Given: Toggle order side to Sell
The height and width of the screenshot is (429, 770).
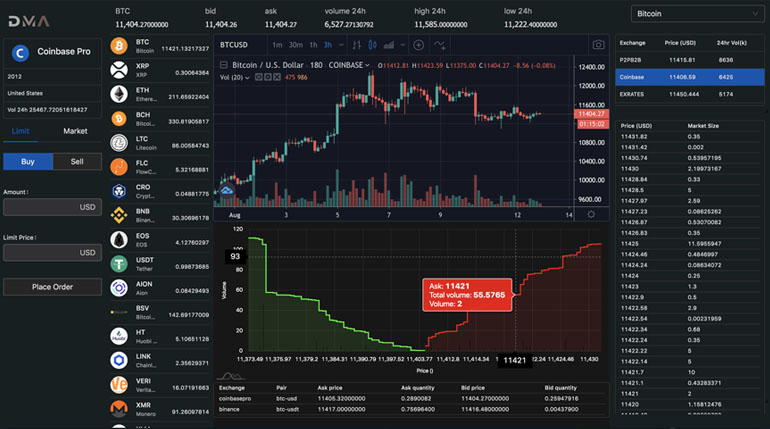Looking at the screenshot, I should [77, 162].
